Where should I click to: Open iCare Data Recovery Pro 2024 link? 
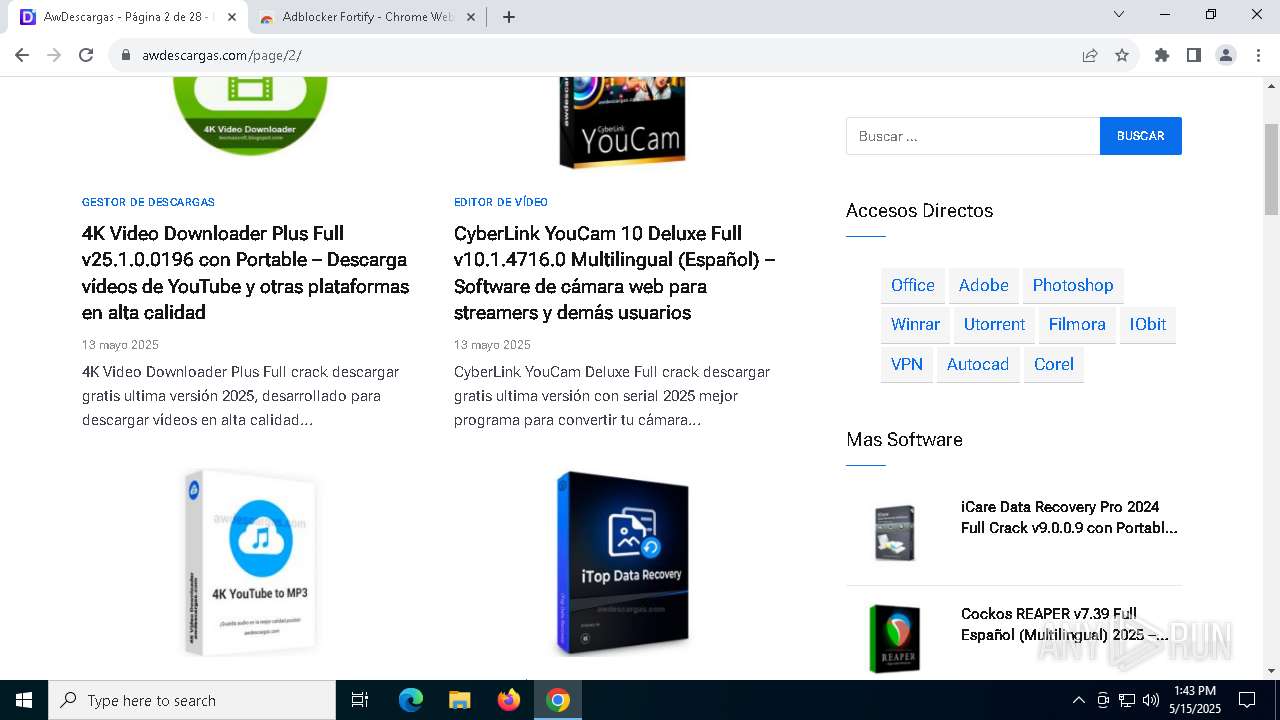[x=1070, y=517]
